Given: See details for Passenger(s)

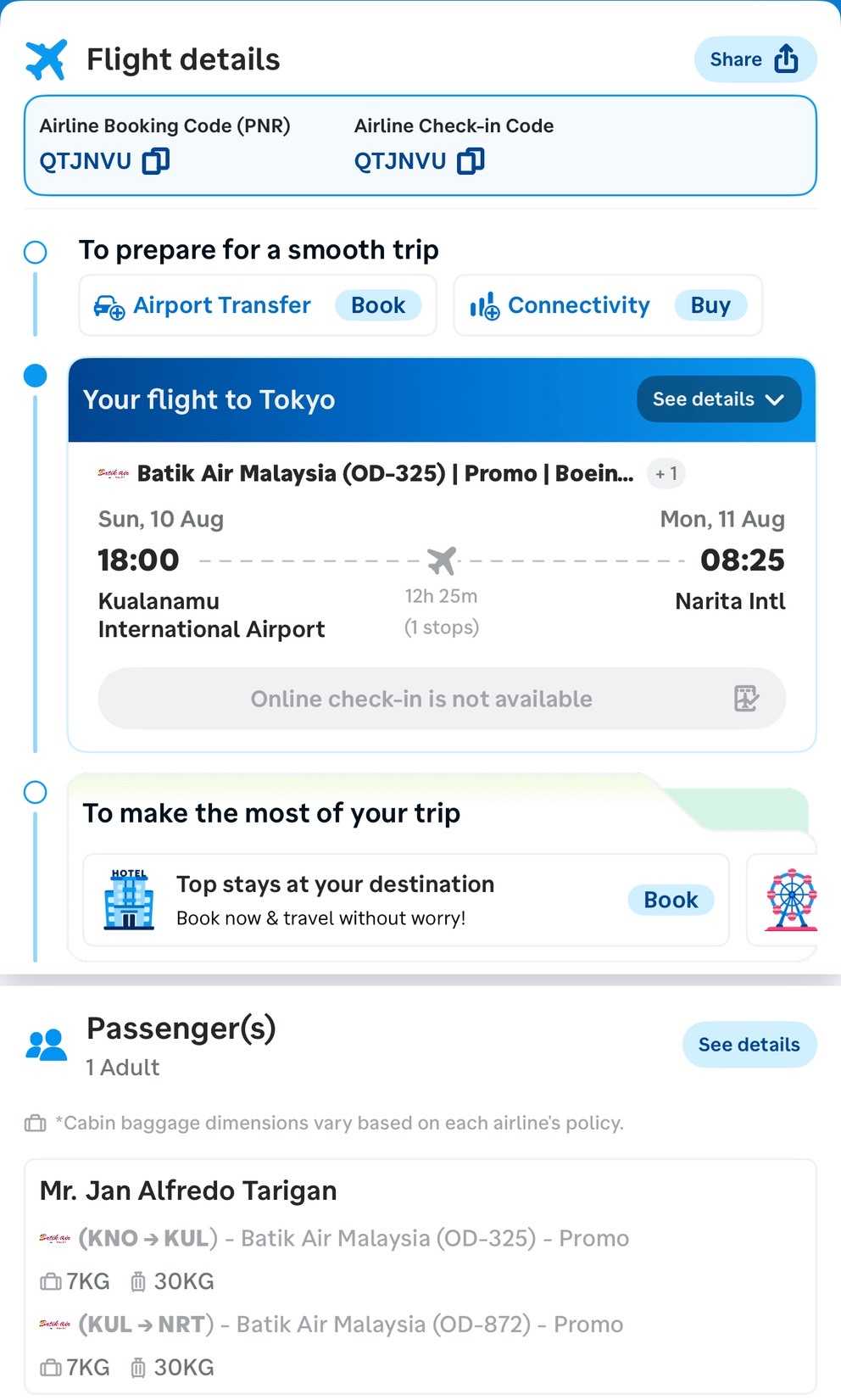Looking at the screenshot, I should [749, 1045].
